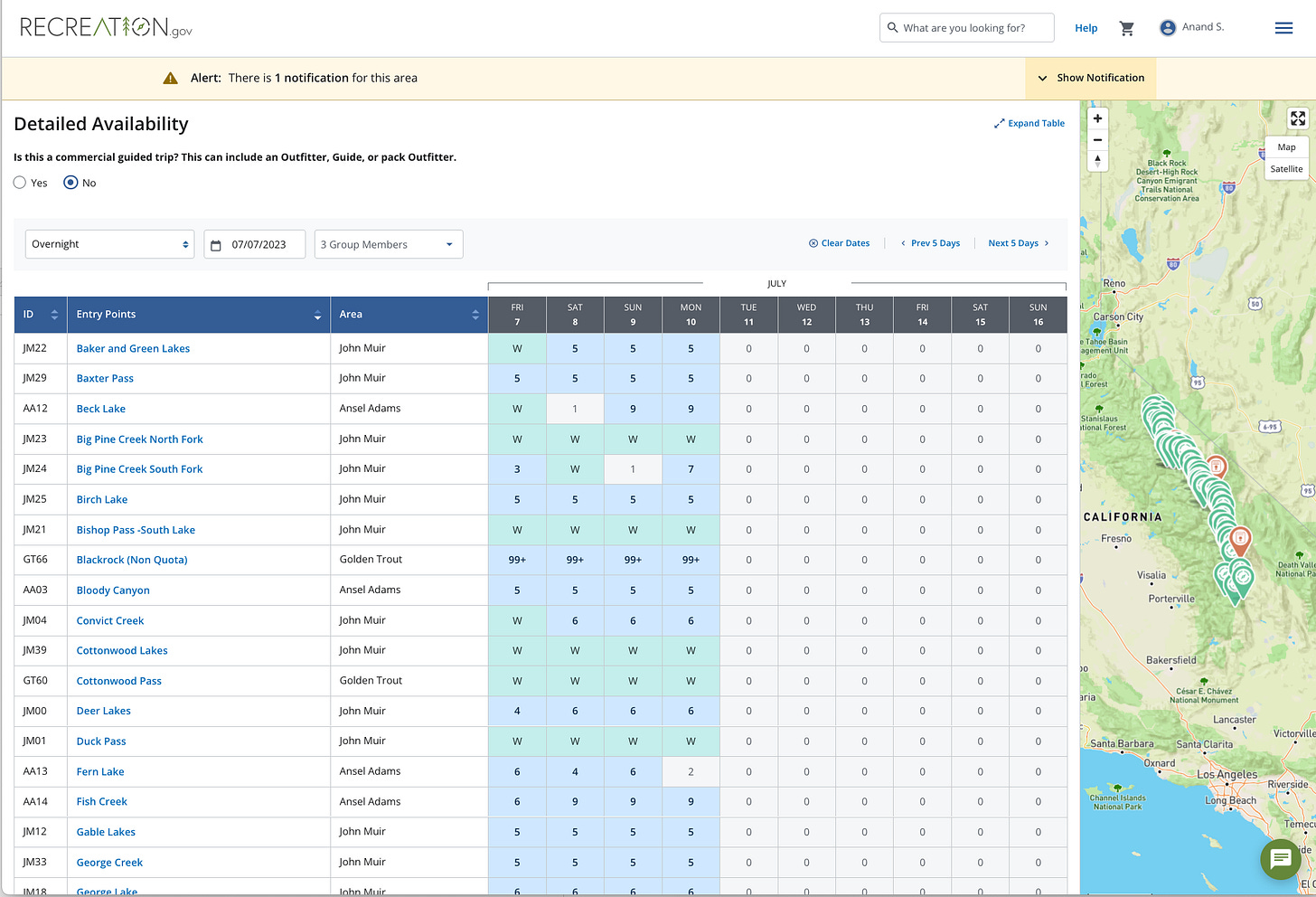Open Beck Lake entry point

pos(101,409)
